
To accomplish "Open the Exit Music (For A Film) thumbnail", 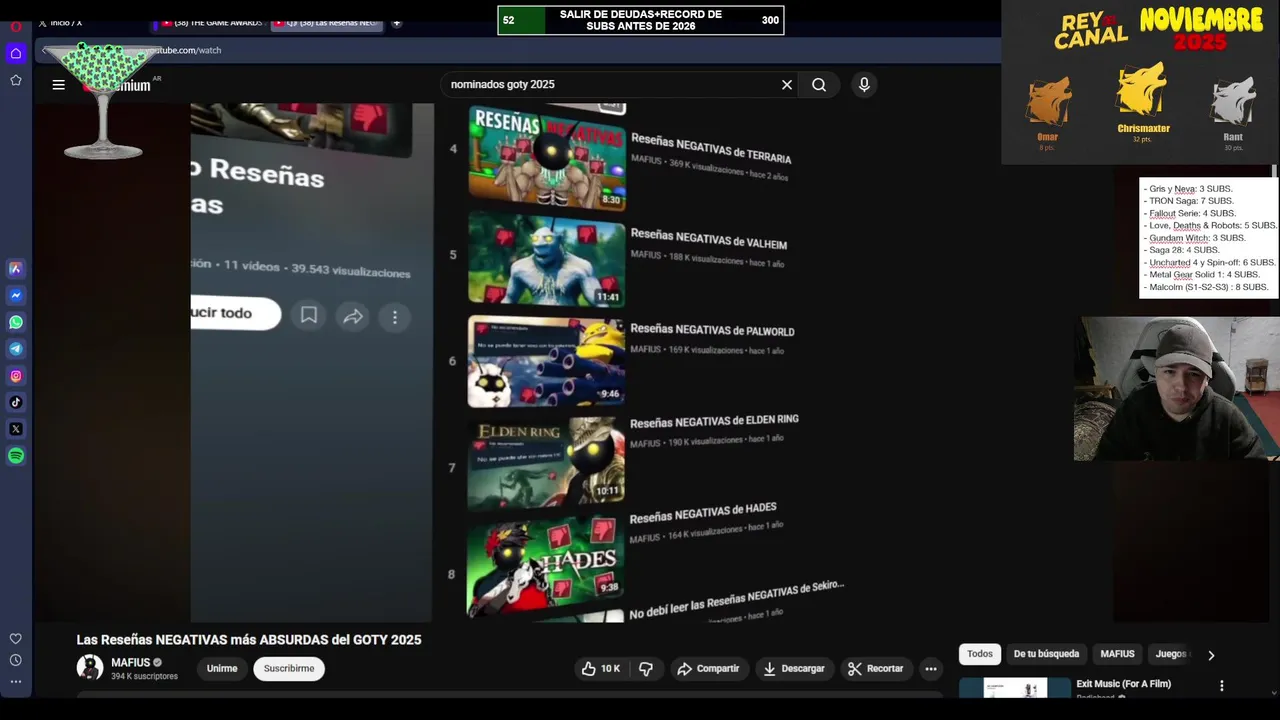I will point(1014,688).
